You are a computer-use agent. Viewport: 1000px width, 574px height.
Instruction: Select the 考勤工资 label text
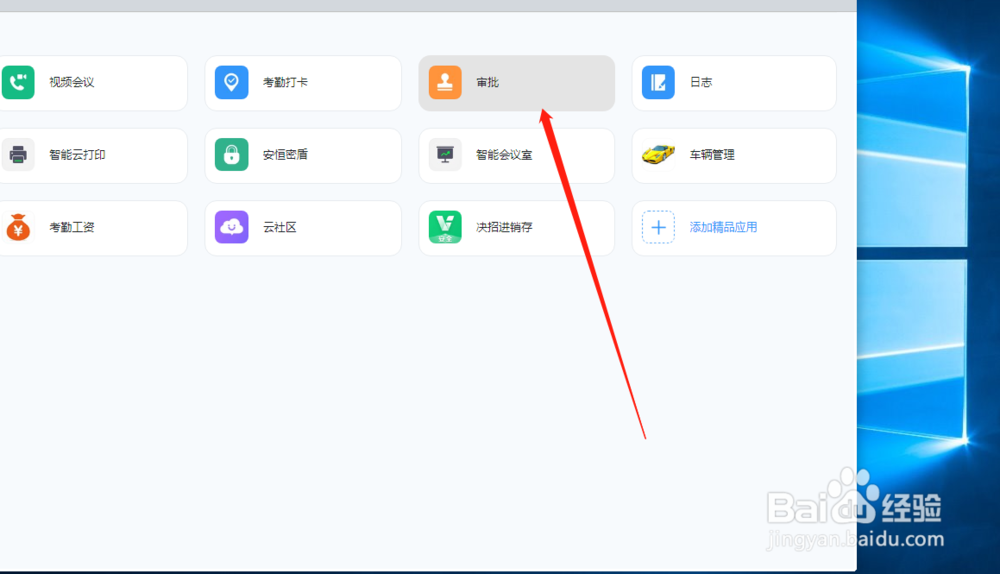72,227
